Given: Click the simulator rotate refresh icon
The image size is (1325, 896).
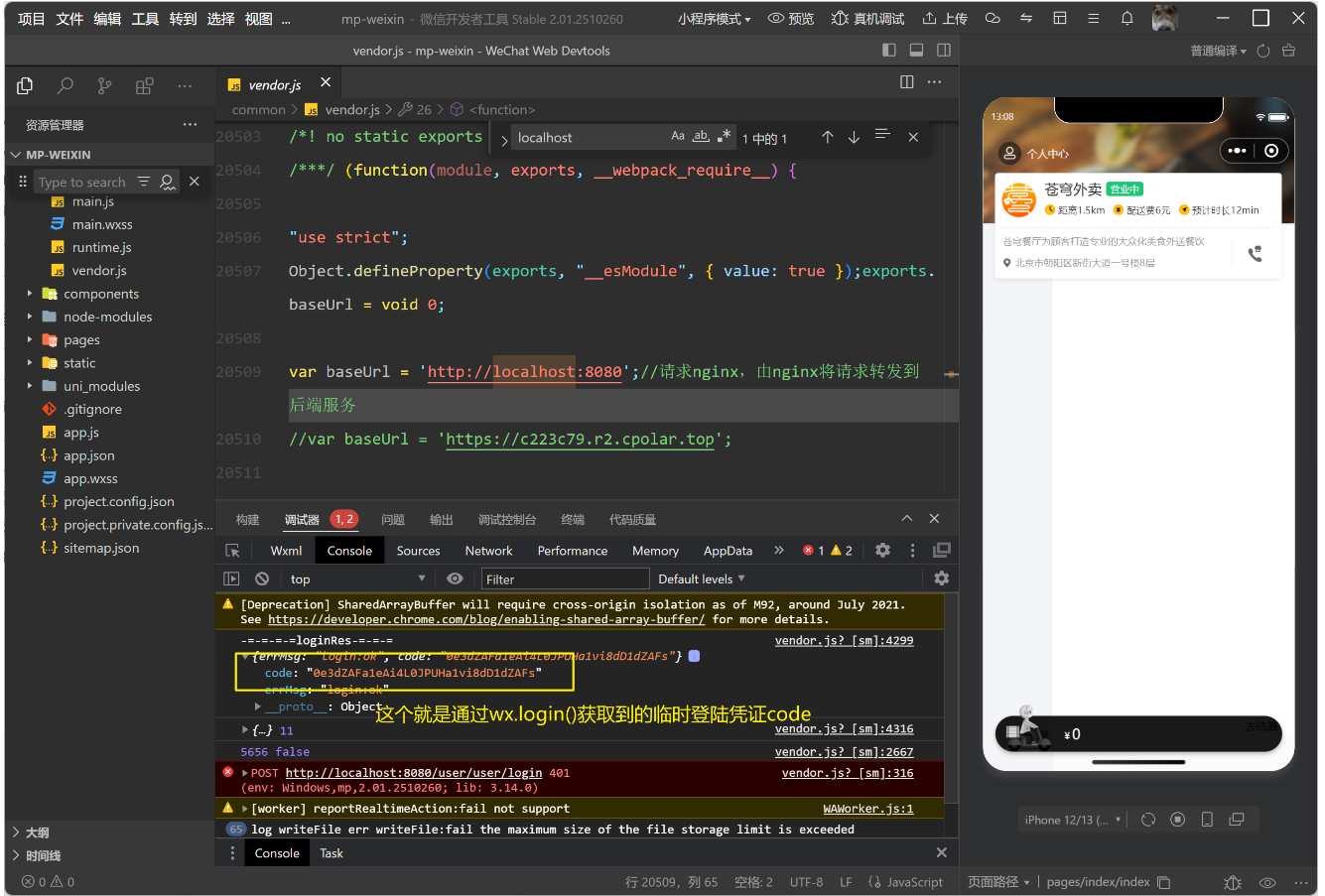Looking at the screenshot, I should click(1148, 820).
